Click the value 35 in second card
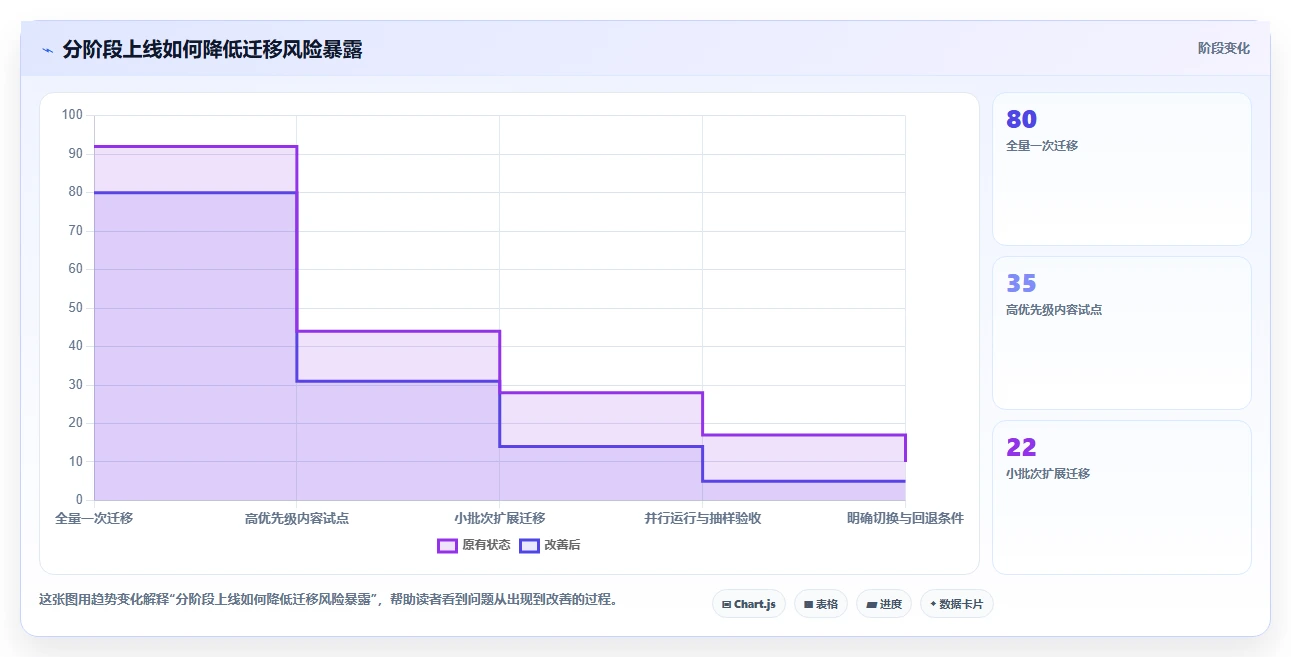The width and height of the screenshot is (1291, 657). [x=1021, y=284]
